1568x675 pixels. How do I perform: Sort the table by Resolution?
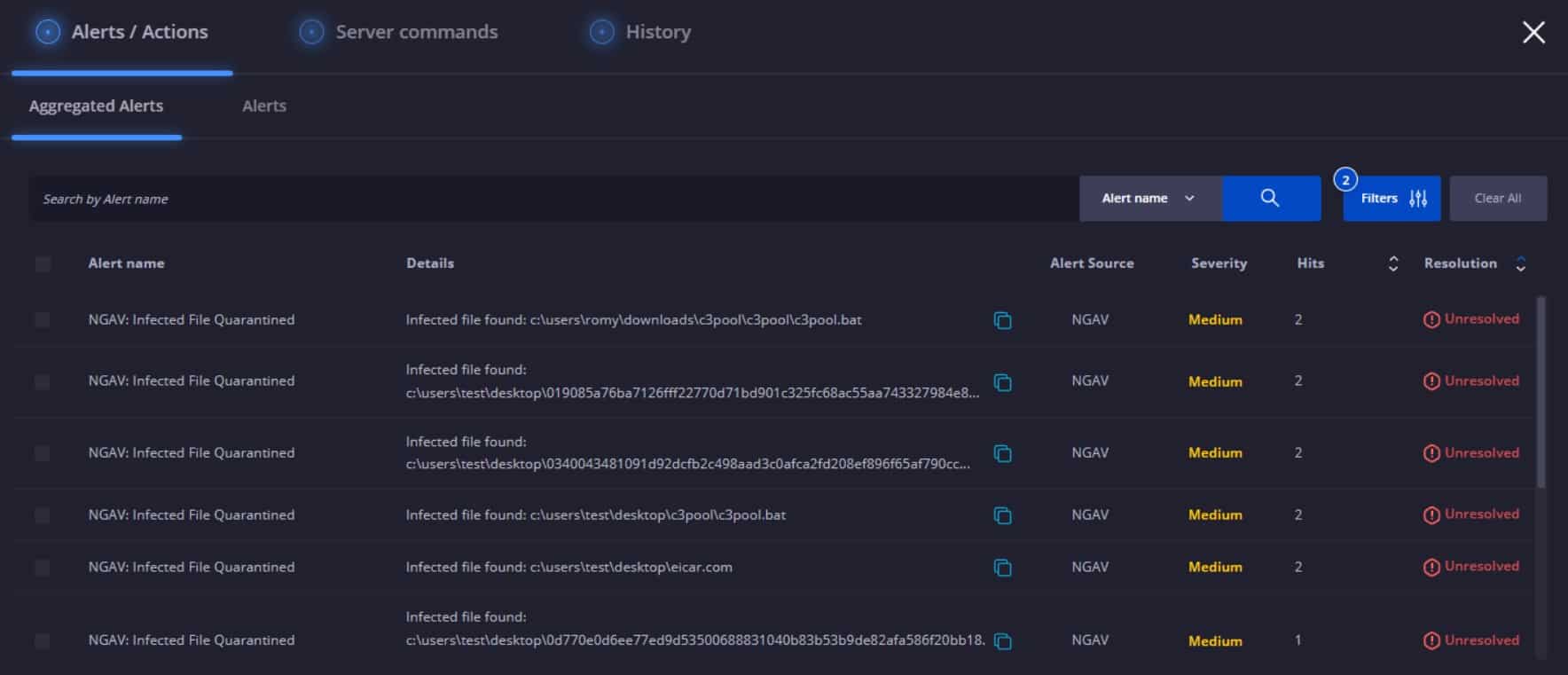click(1521, 263)
